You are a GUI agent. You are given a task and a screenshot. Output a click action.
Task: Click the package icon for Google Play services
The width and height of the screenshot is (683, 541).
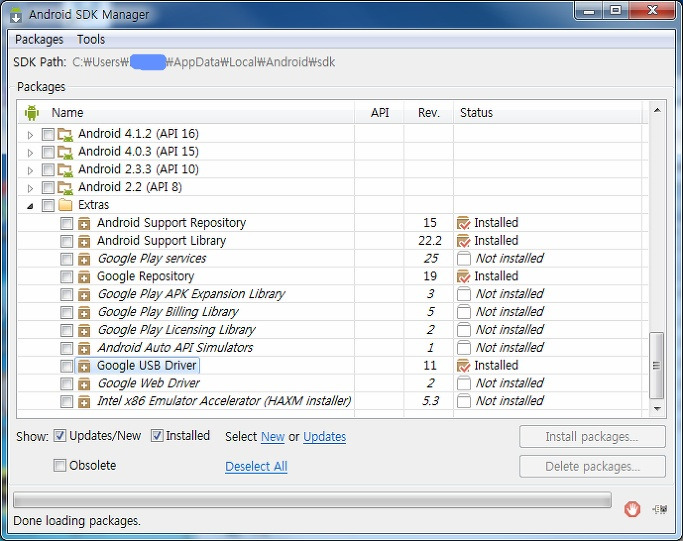(x=84, y=259)
